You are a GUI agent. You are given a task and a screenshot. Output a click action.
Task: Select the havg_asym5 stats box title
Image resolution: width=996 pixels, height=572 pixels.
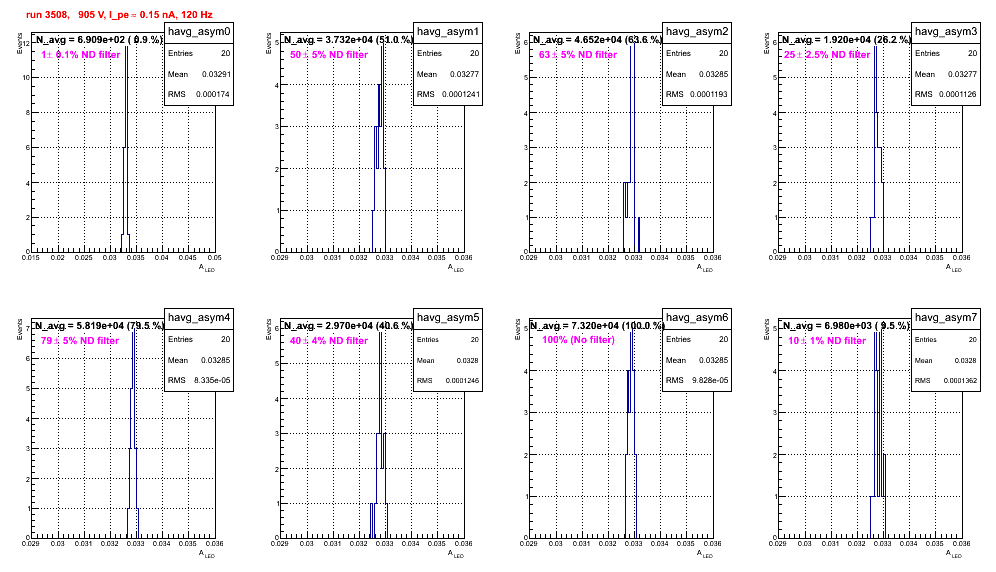coord(448,317)
